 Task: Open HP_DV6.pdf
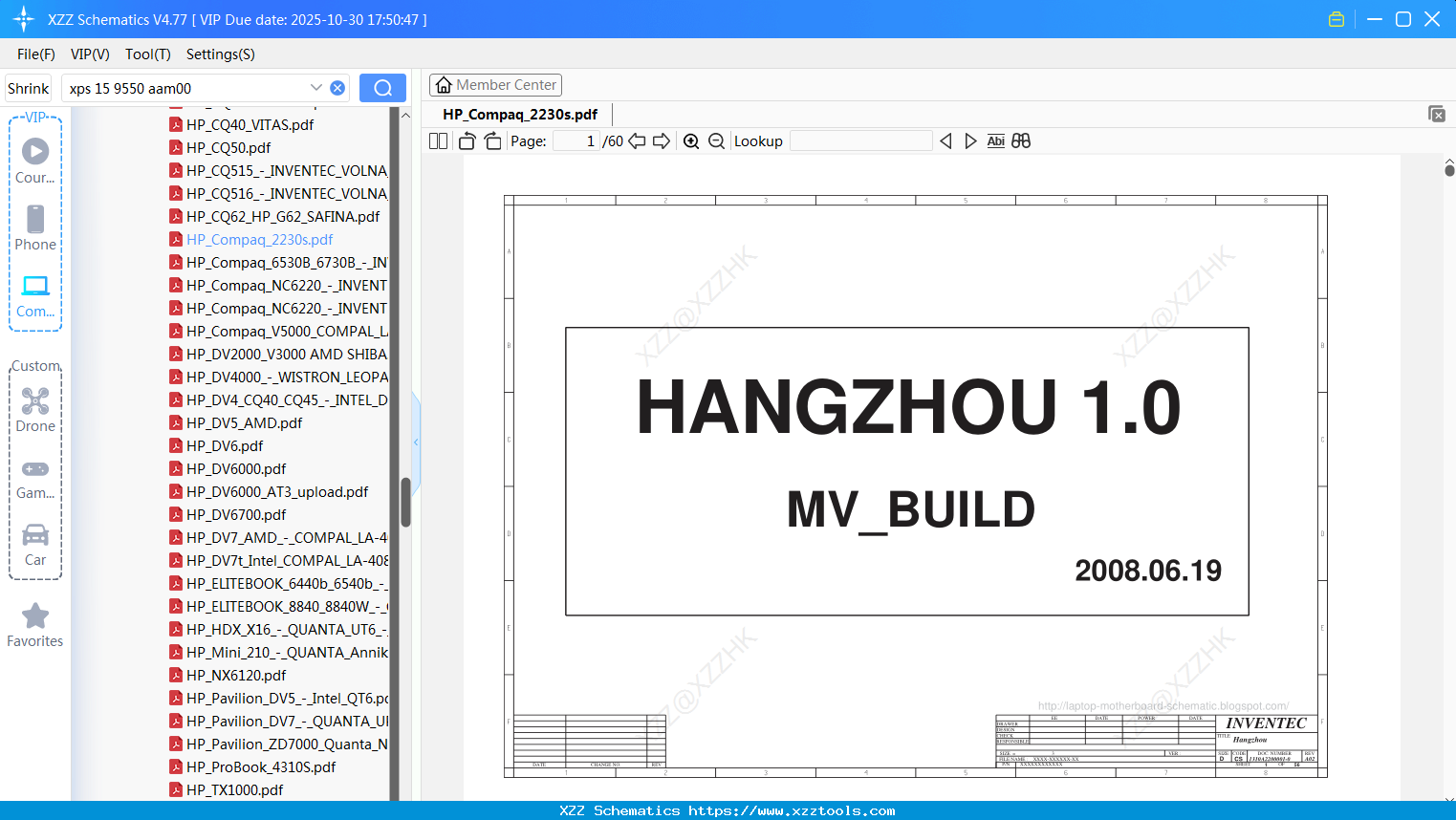pos(216,445)
